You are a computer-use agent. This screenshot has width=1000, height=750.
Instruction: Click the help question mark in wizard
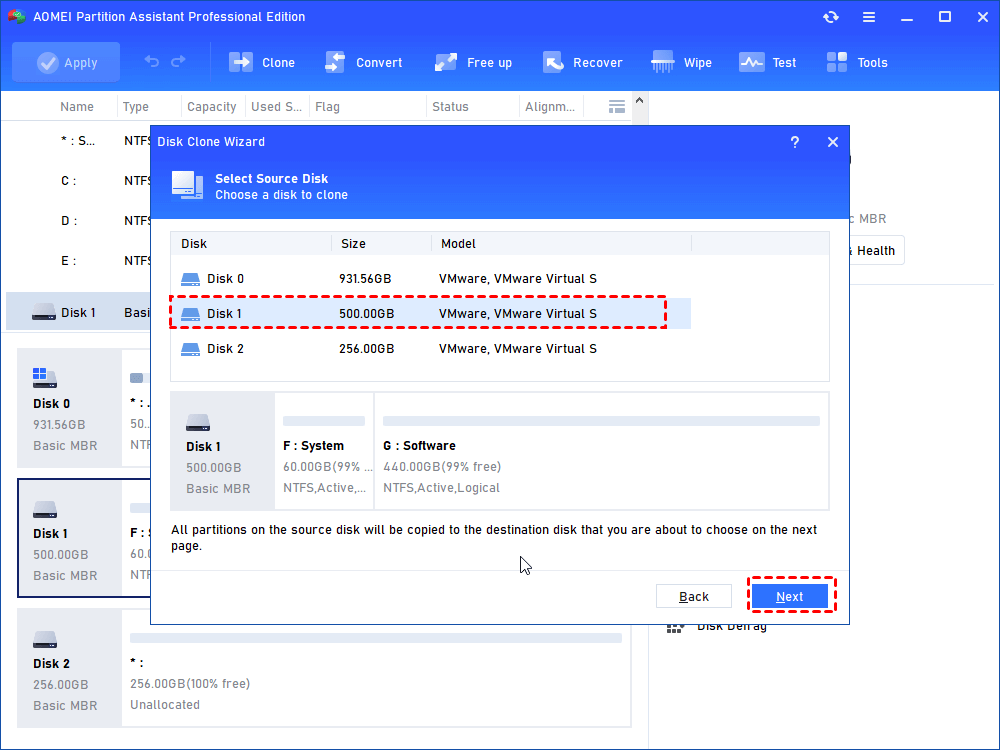[x=795, y=142]
